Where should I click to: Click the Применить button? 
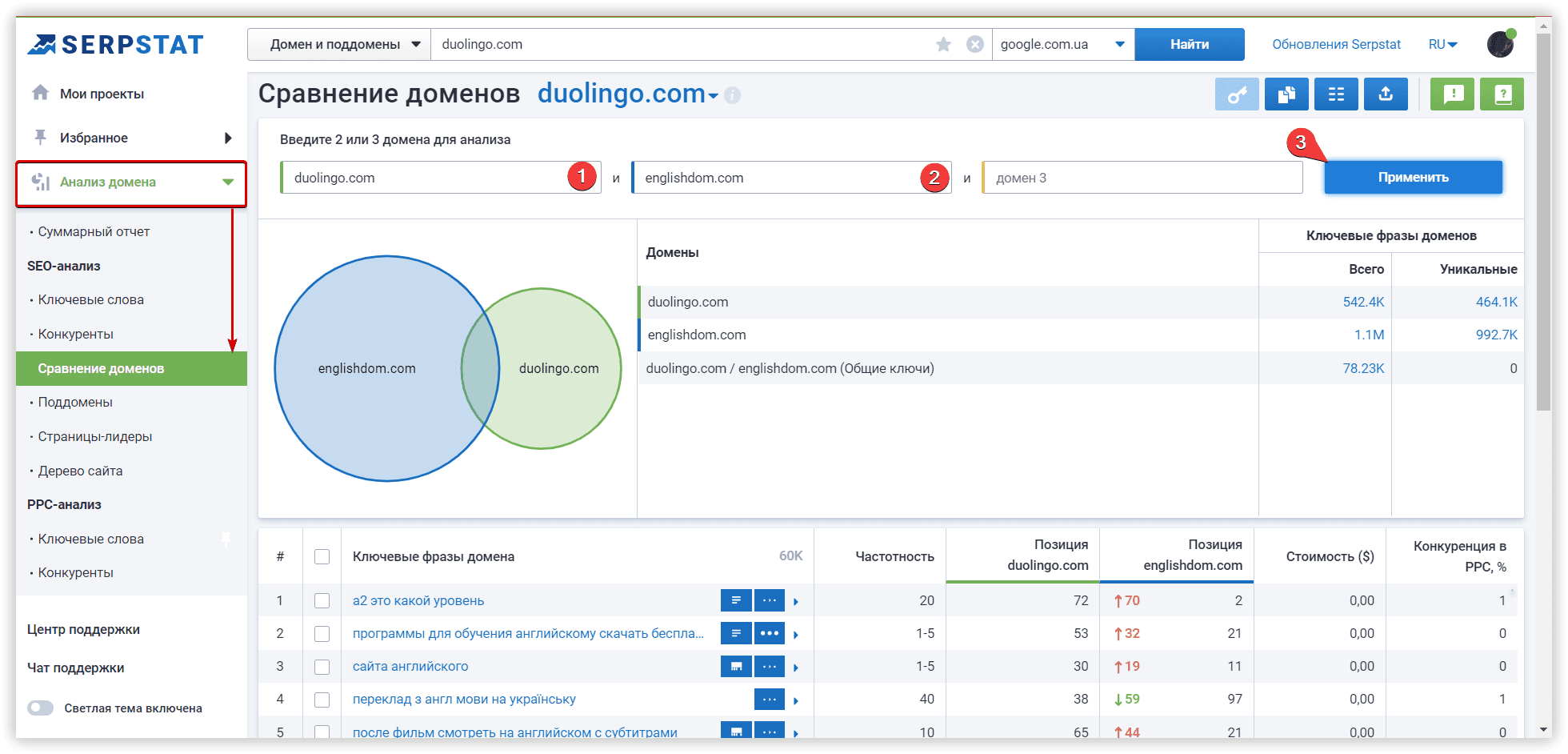pos(1413,177)
